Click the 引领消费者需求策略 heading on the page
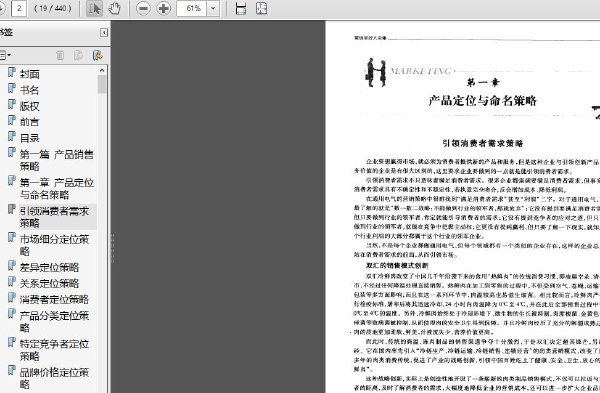This screenshot has width=600, height=393. tap(483, 144)
